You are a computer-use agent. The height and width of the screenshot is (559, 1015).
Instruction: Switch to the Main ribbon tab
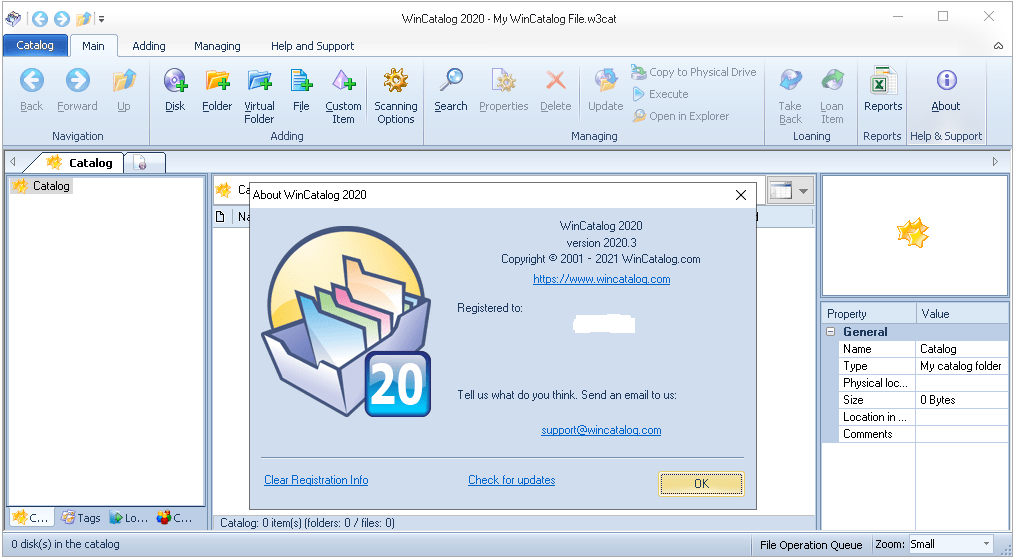[x=93, y=46]
